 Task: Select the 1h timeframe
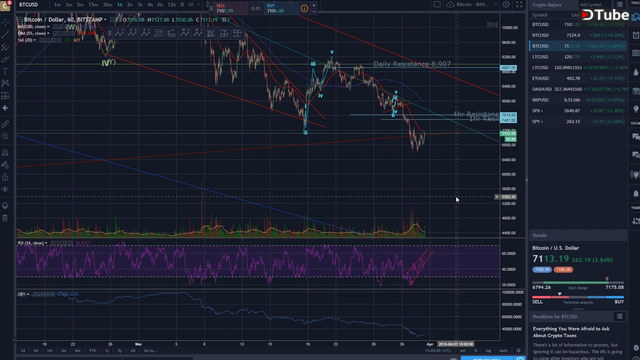[x=120, y=4]
